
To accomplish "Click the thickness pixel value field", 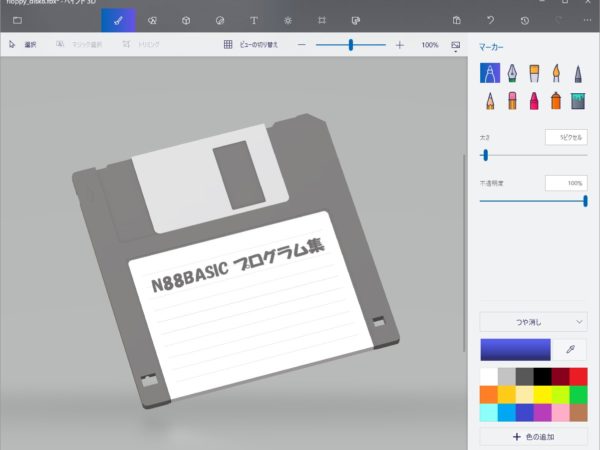I will tap(566, 137).
